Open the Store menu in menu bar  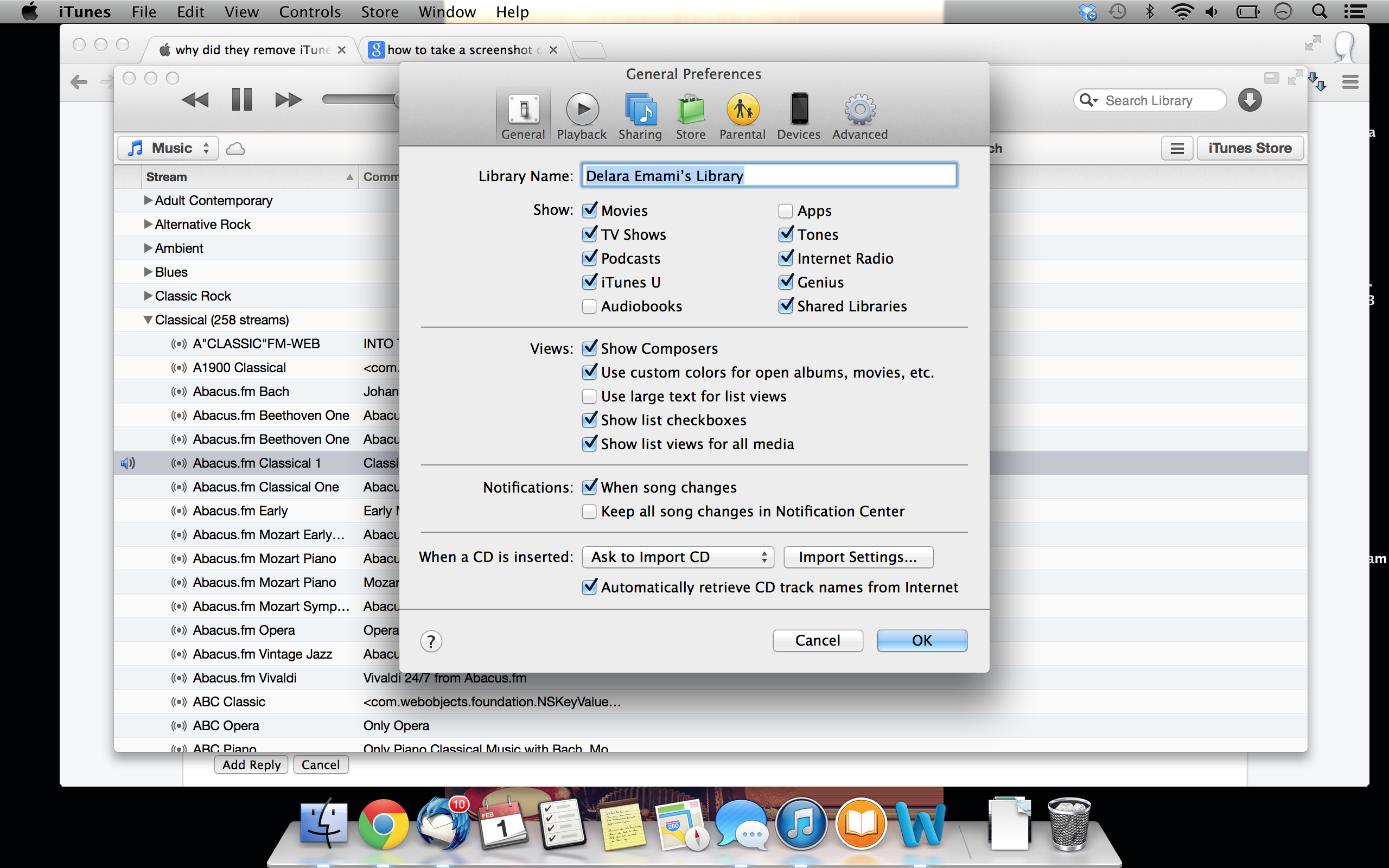click(379, 12)
